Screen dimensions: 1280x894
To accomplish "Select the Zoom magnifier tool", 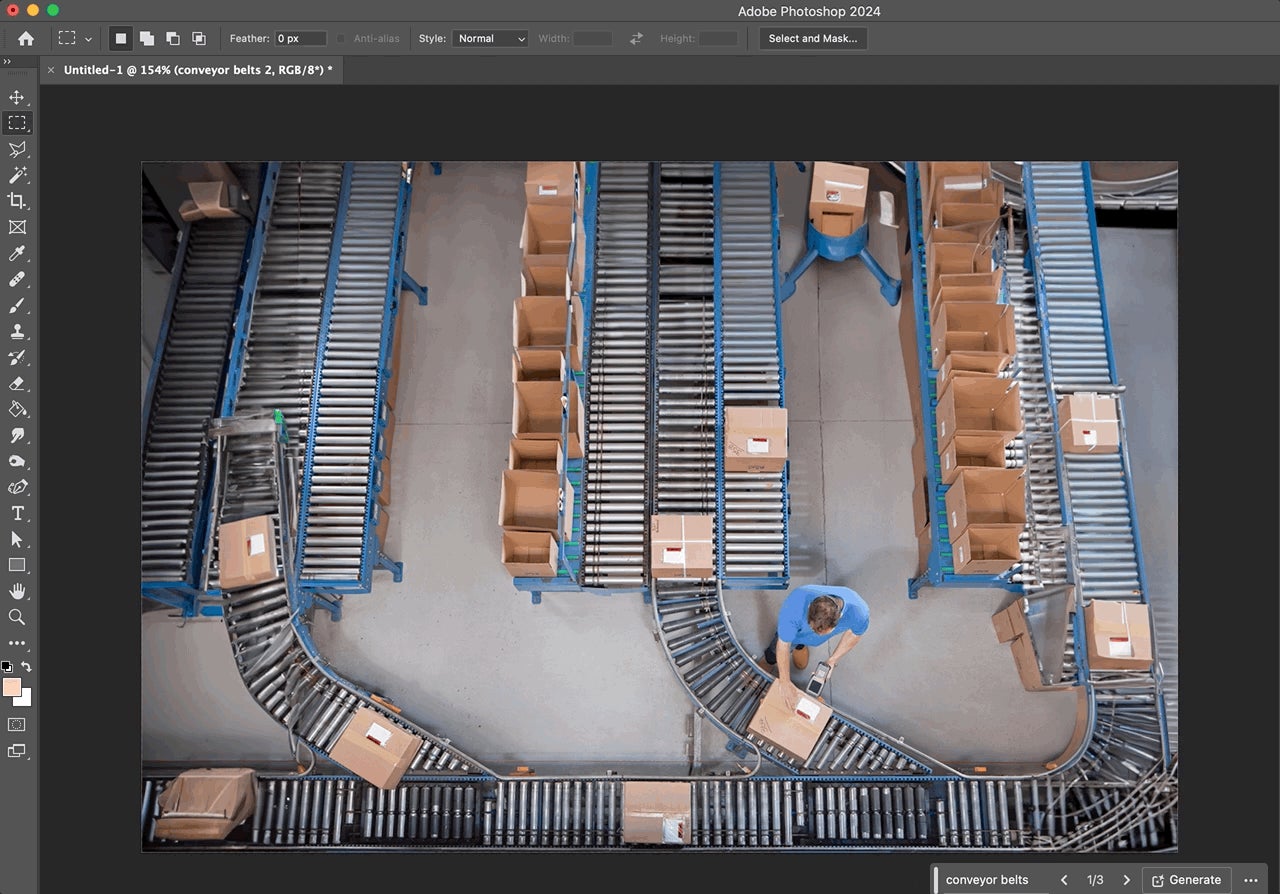I will [17, 617].
